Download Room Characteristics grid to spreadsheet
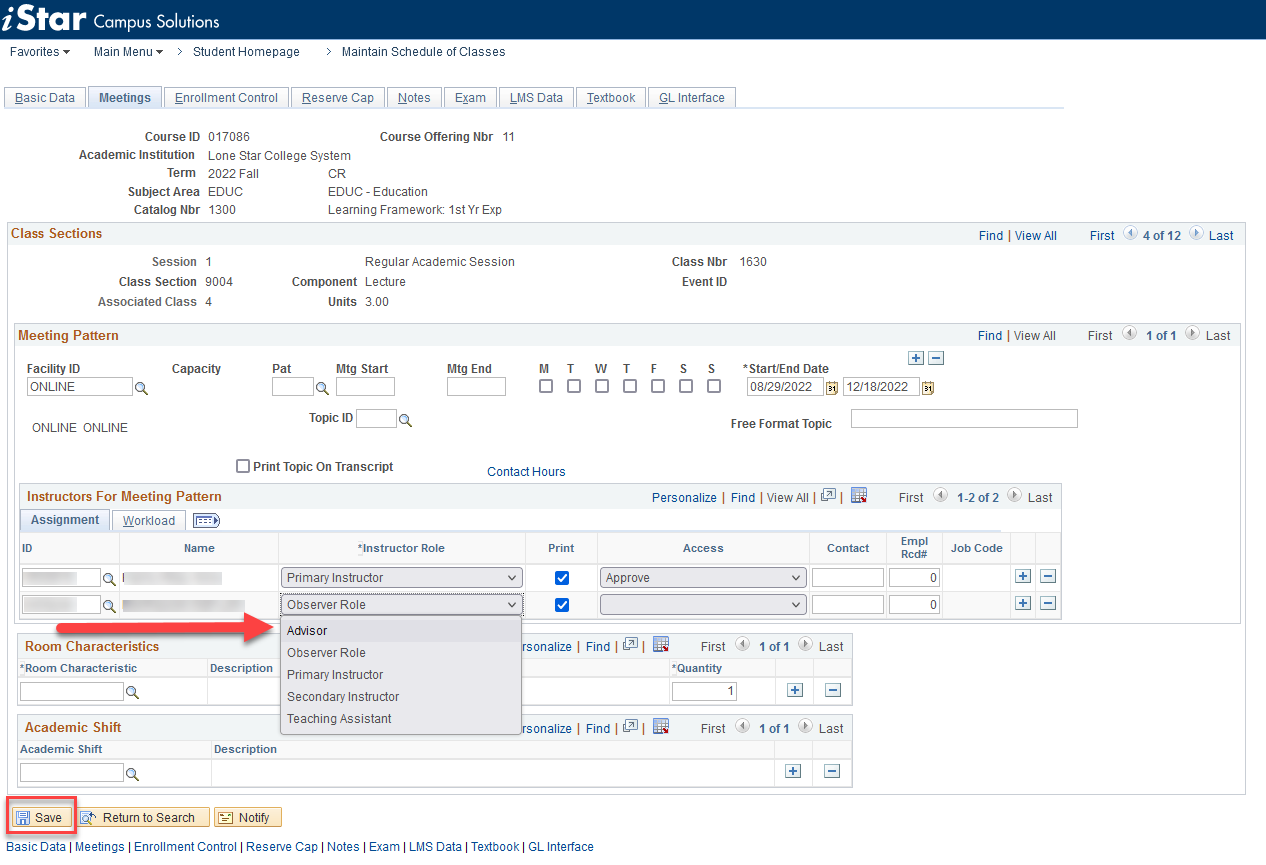1266x865 pixels. 659,645
